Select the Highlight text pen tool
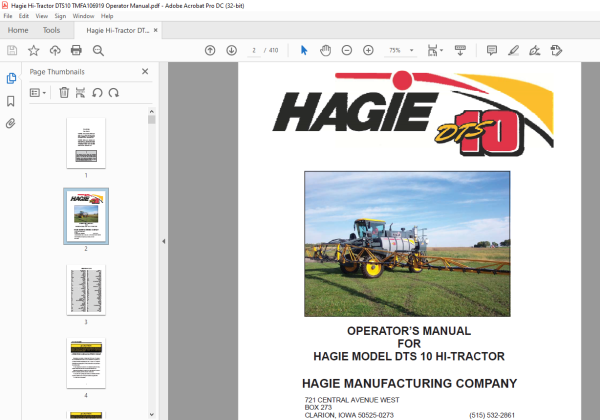 pos(513,50)
